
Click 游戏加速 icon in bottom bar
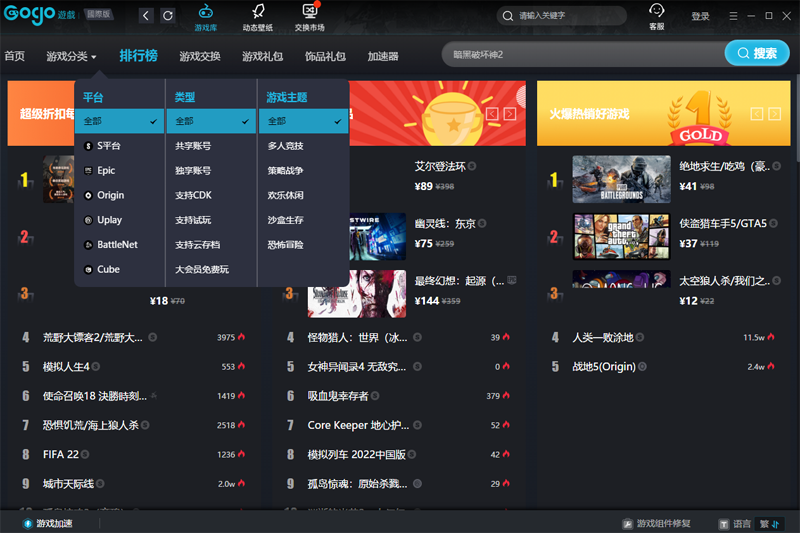click(x=28, y=523)
